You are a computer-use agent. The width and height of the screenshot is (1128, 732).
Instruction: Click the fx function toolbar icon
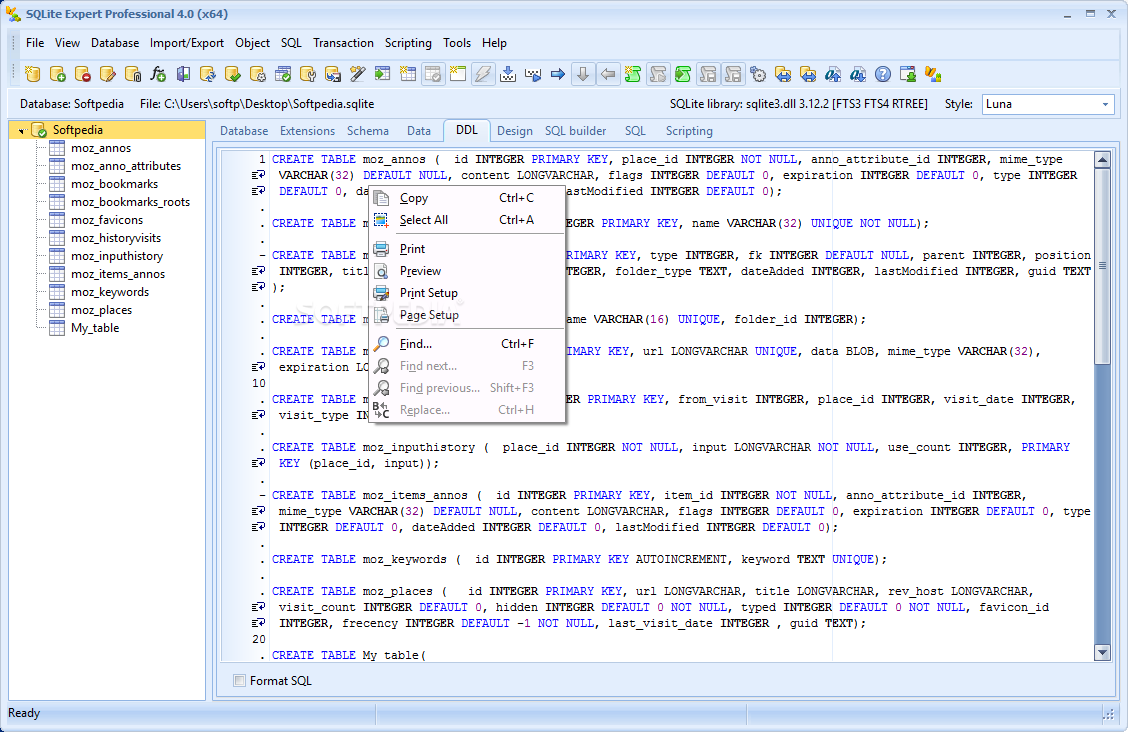[158, 74]
